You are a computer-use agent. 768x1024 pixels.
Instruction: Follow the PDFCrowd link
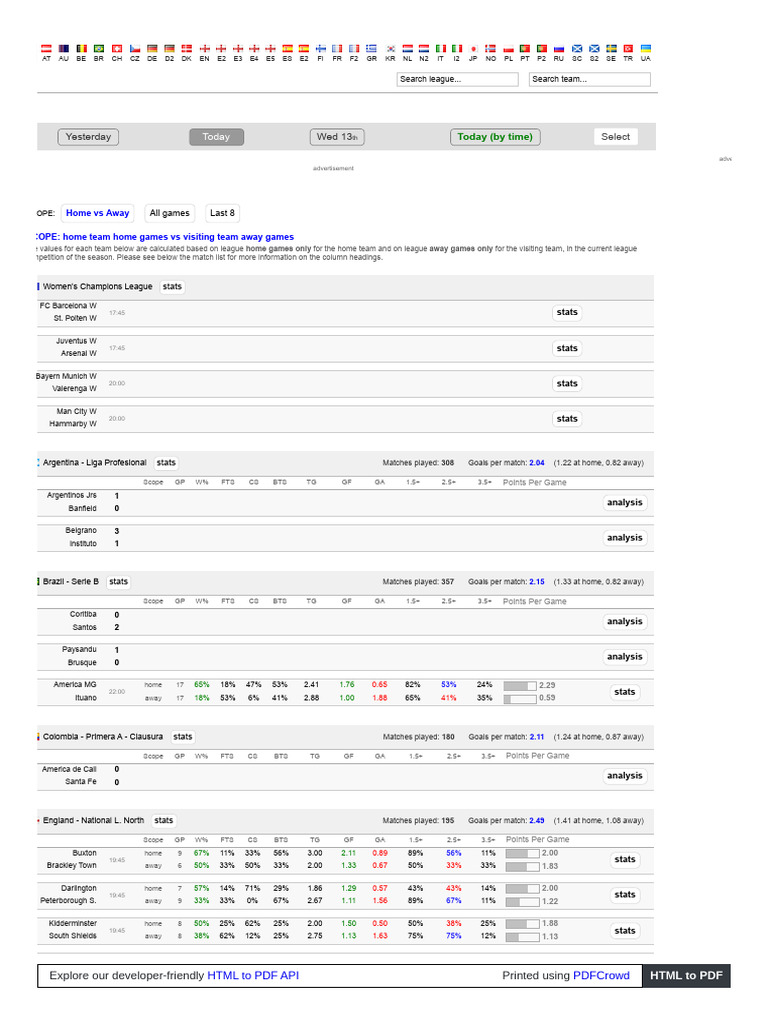pos(601,976)
